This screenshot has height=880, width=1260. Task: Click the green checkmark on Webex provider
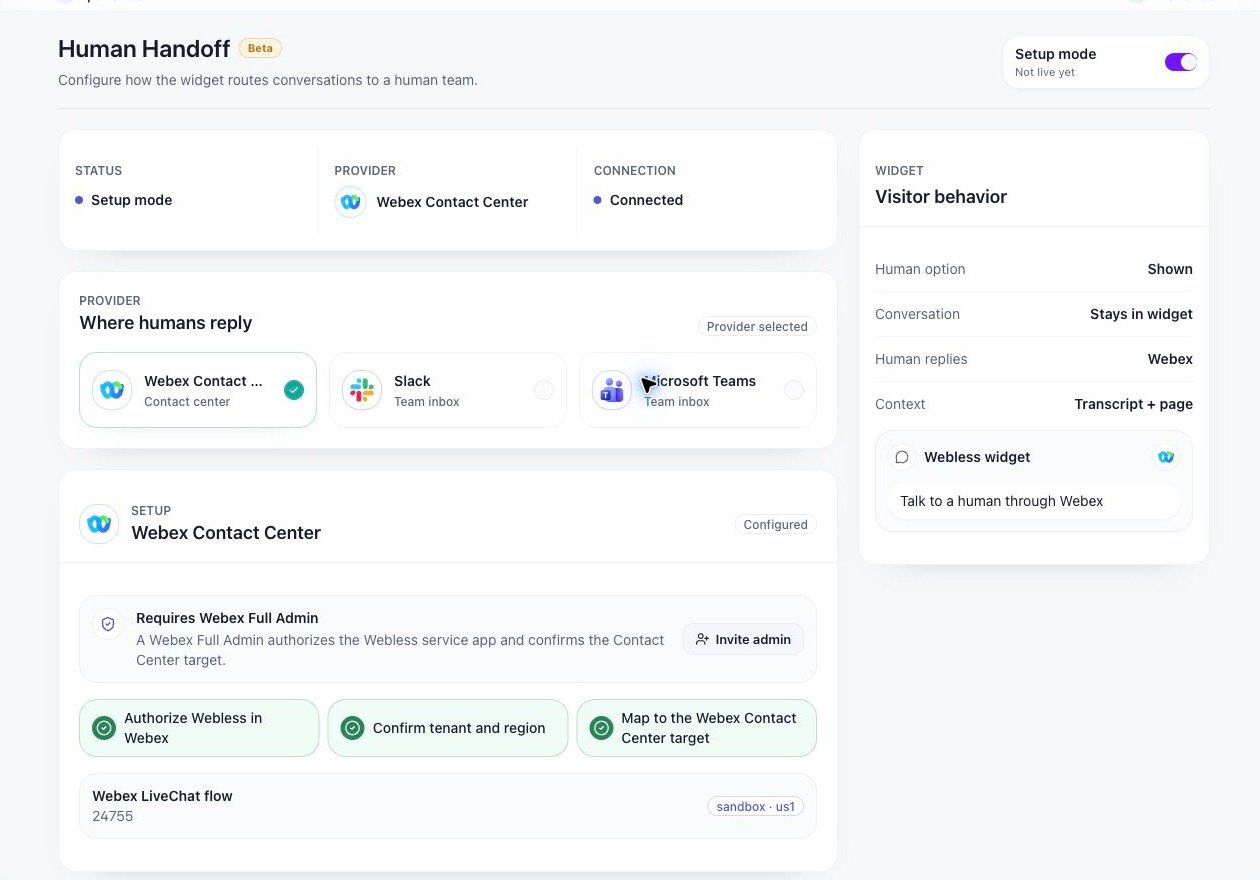[294, 390]
